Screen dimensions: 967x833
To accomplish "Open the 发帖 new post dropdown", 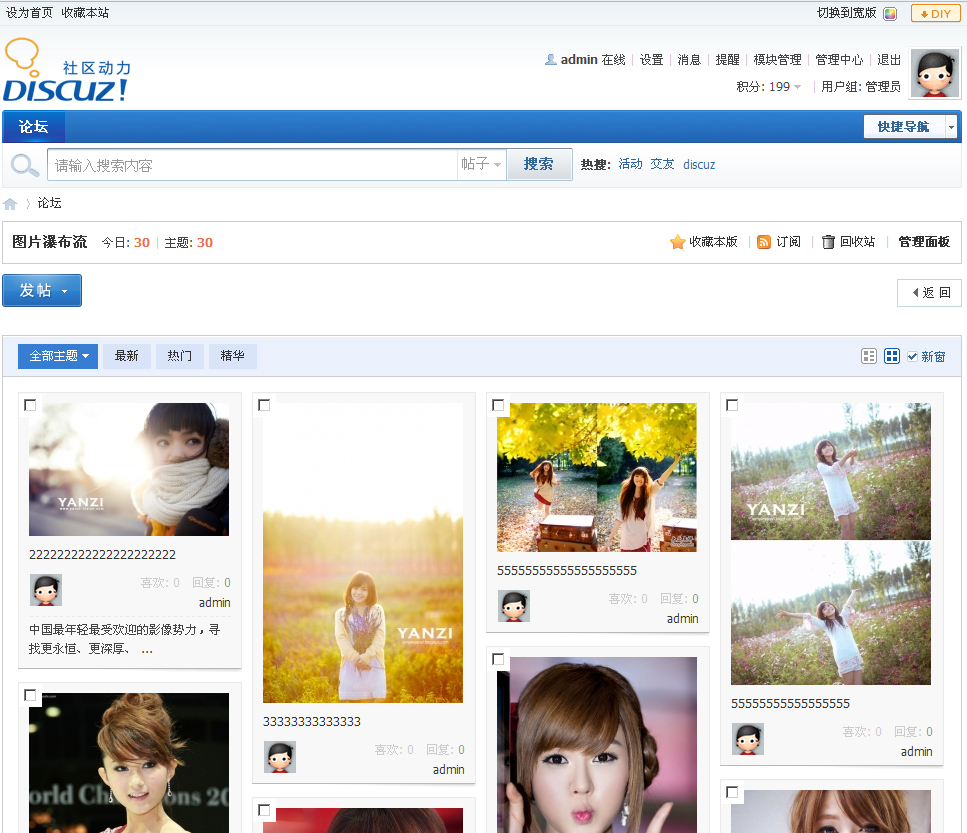I will click(42, 290).
